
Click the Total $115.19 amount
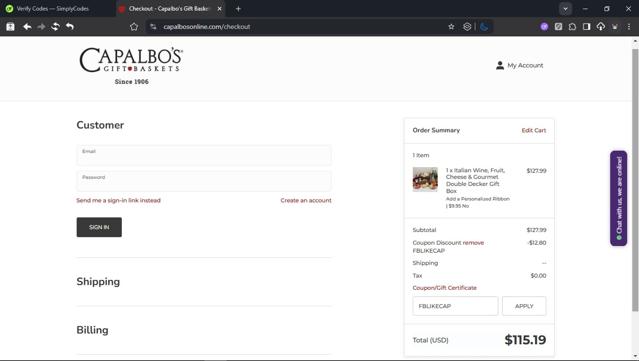coord(525,340)
